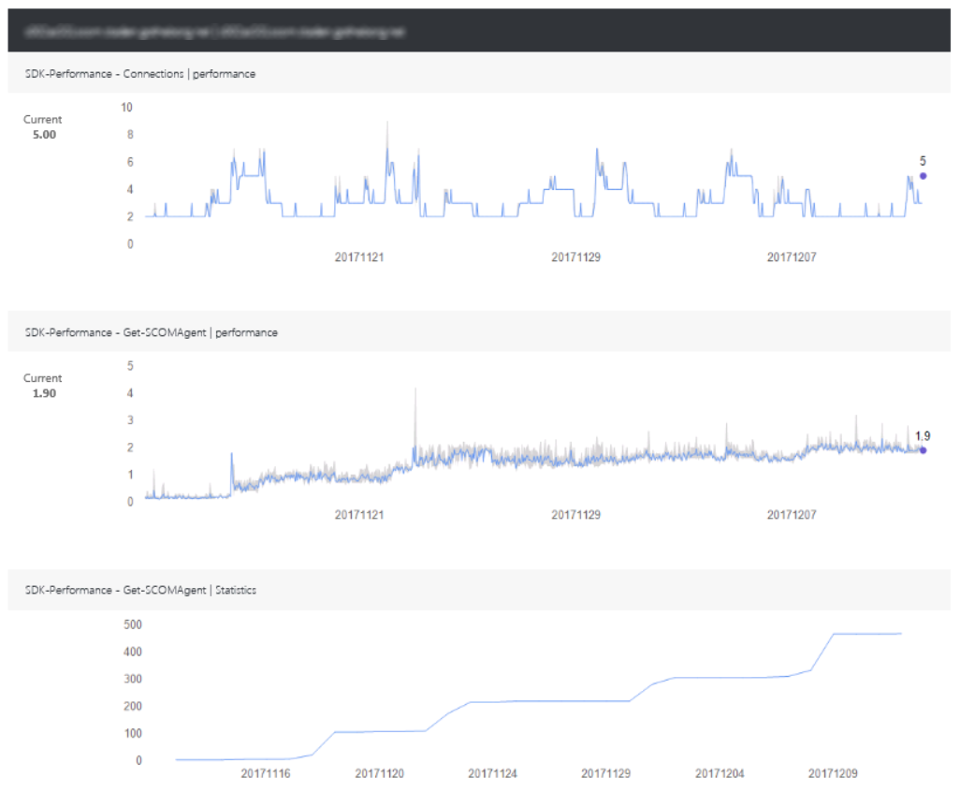Click the 20171129 date label on Connections chart

(x=576, y=258)
